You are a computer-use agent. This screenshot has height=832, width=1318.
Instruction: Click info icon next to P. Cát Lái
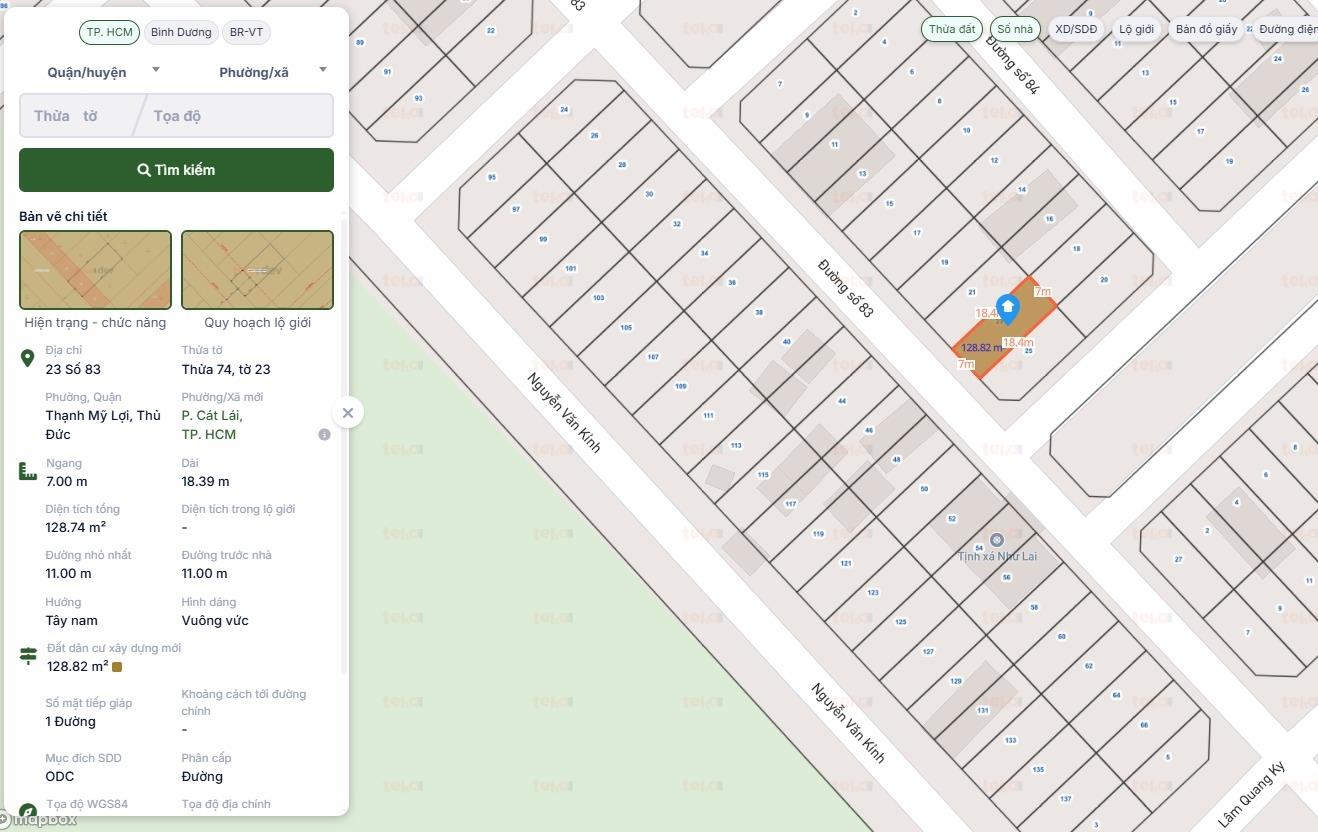[324, 435]
